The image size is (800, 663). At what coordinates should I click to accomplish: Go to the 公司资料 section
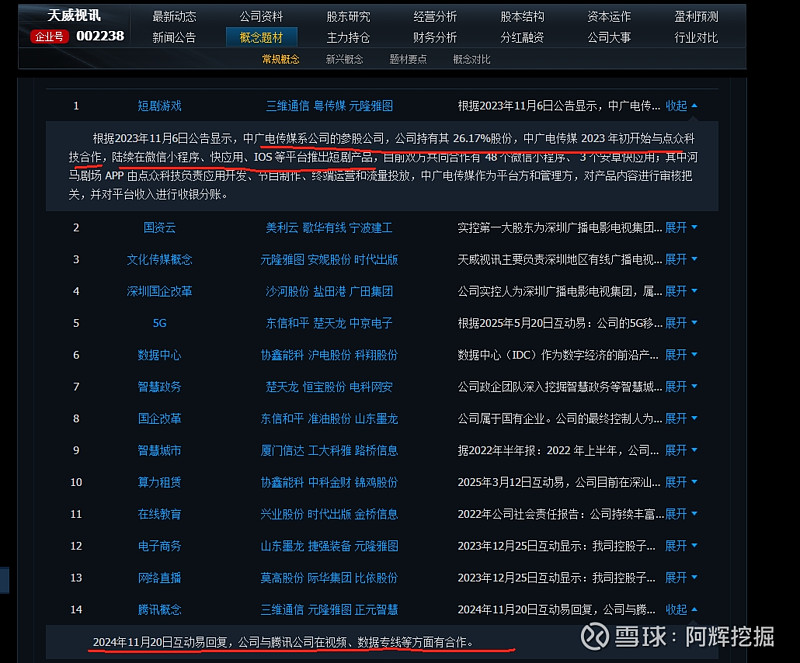[261, 17]
